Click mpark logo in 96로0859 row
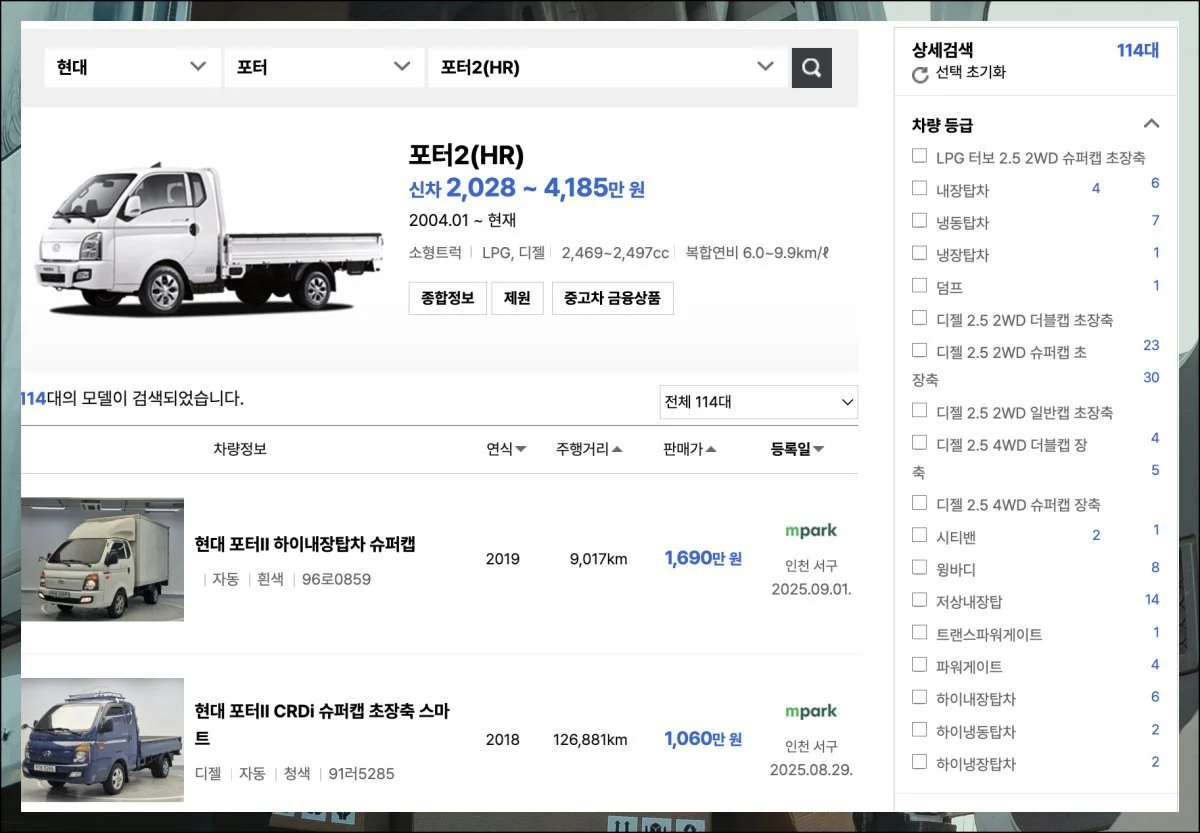This screenshot has height=833, width=1200. click(x=811, y=531)
